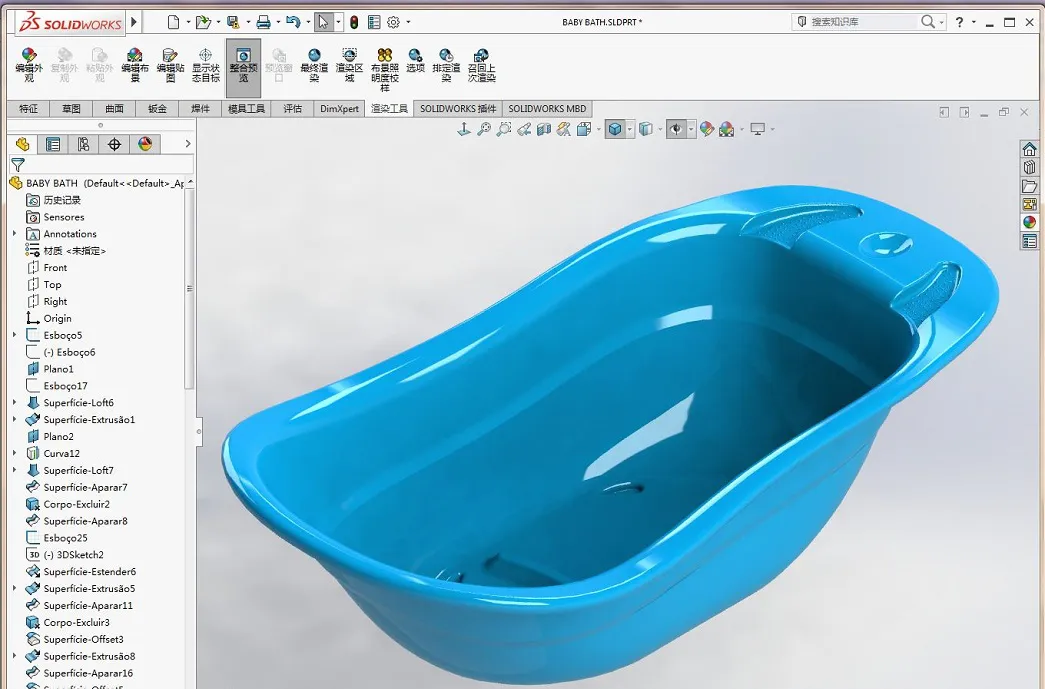
Task: Open dropdown arrow next to Undo
Action: 307,22
